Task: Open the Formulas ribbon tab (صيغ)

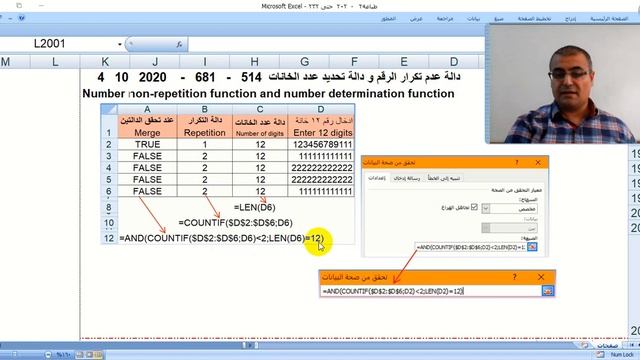Action: pyautogui.click(x=499, y=19)
